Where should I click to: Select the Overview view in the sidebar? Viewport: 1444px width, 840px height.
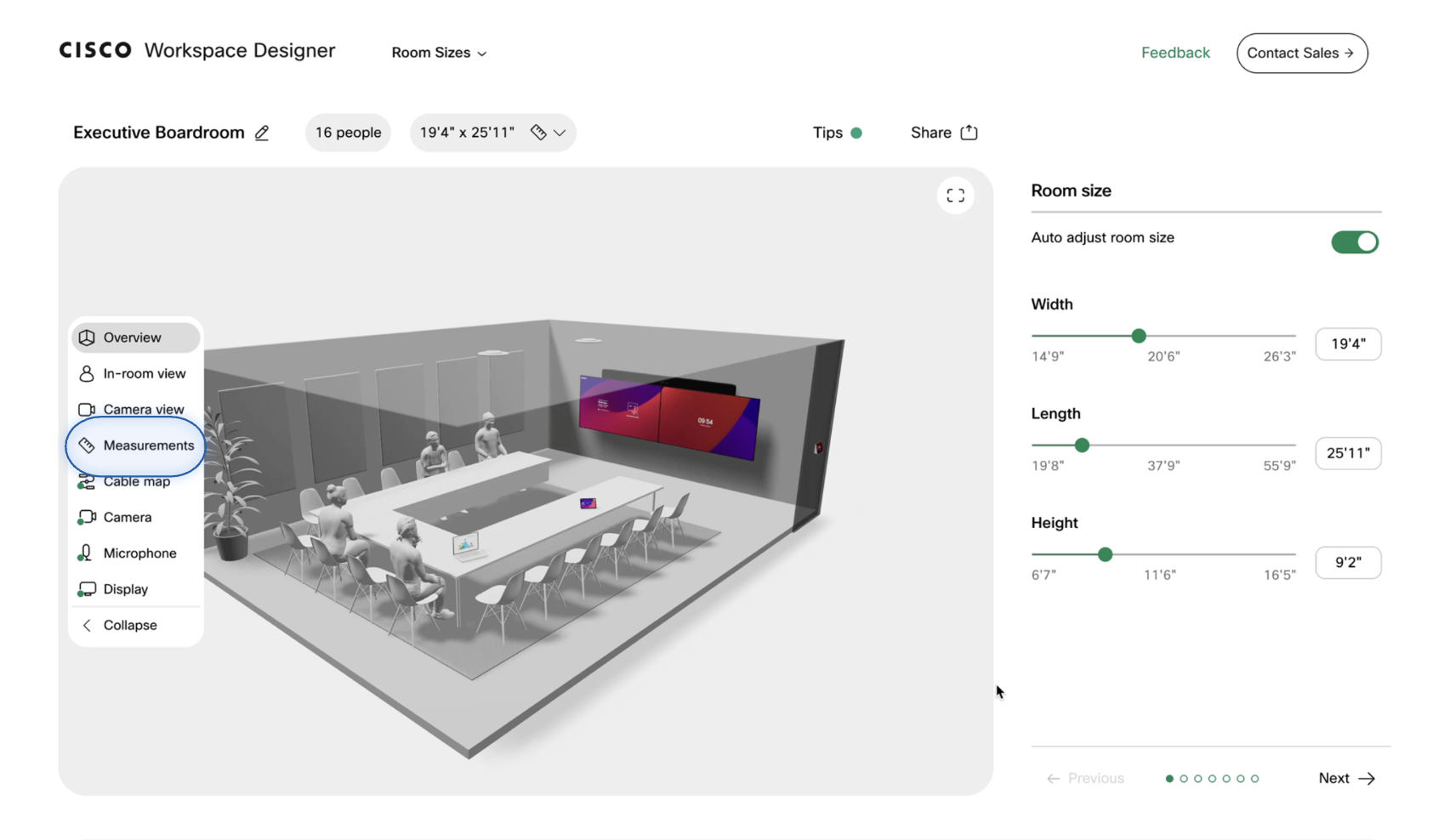pos(131,338)
